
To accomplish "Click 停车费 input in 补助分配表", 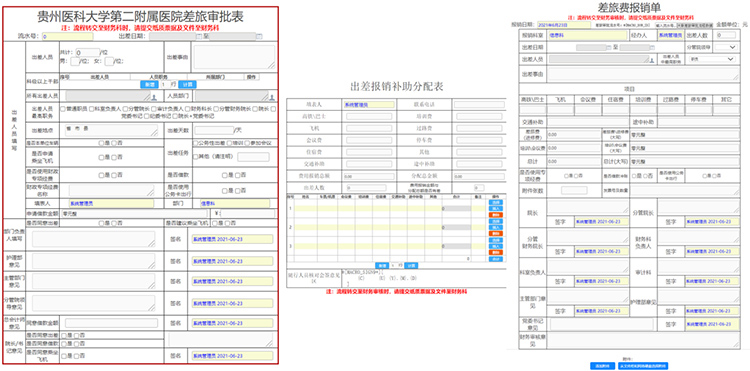I will (x=479, y=140).
